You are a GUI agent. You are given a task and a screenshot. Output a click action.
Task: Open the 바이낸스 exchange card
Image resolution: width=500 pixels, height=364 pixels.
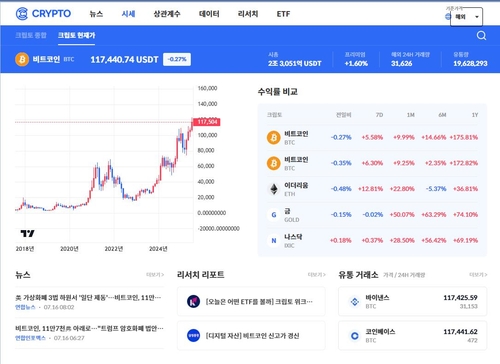tap(413, 301)
